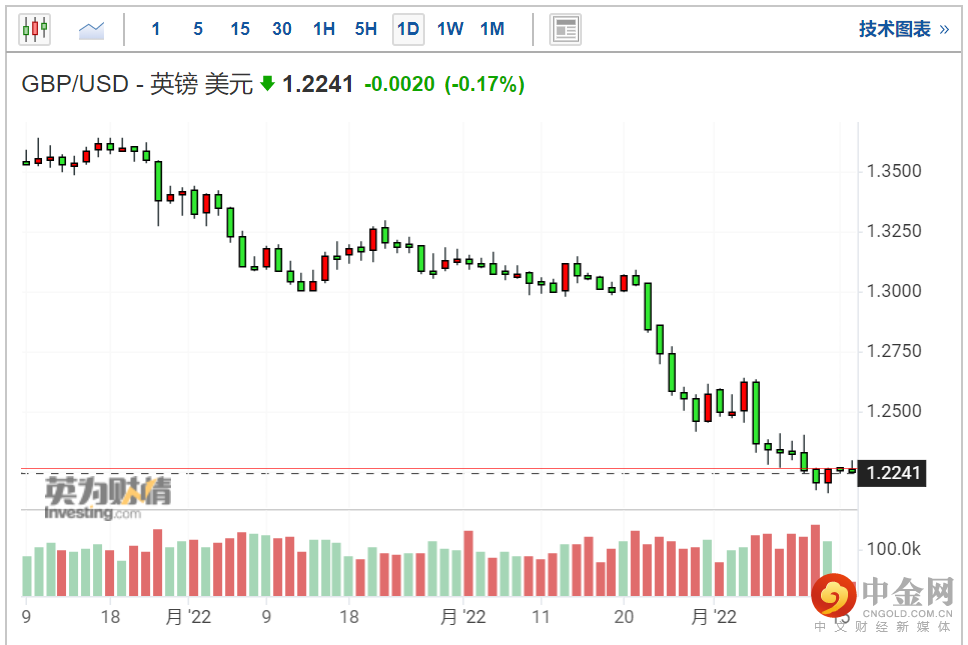Set chart to 1M monthly interval
The width and height of the screenshot is (968, 645).
pyautogui.click(x=492, y=29)
